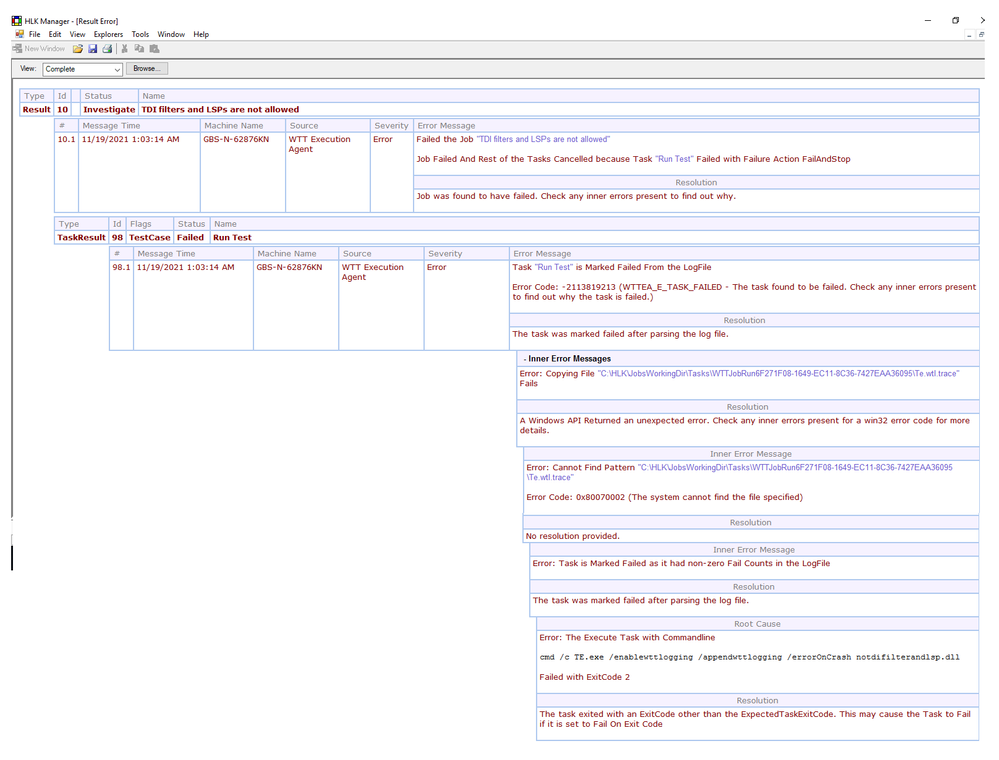This screenshot has height=760, width=999.
Task: Open the "Run Test" link in job failed message
Action: [x=674, y=159]
